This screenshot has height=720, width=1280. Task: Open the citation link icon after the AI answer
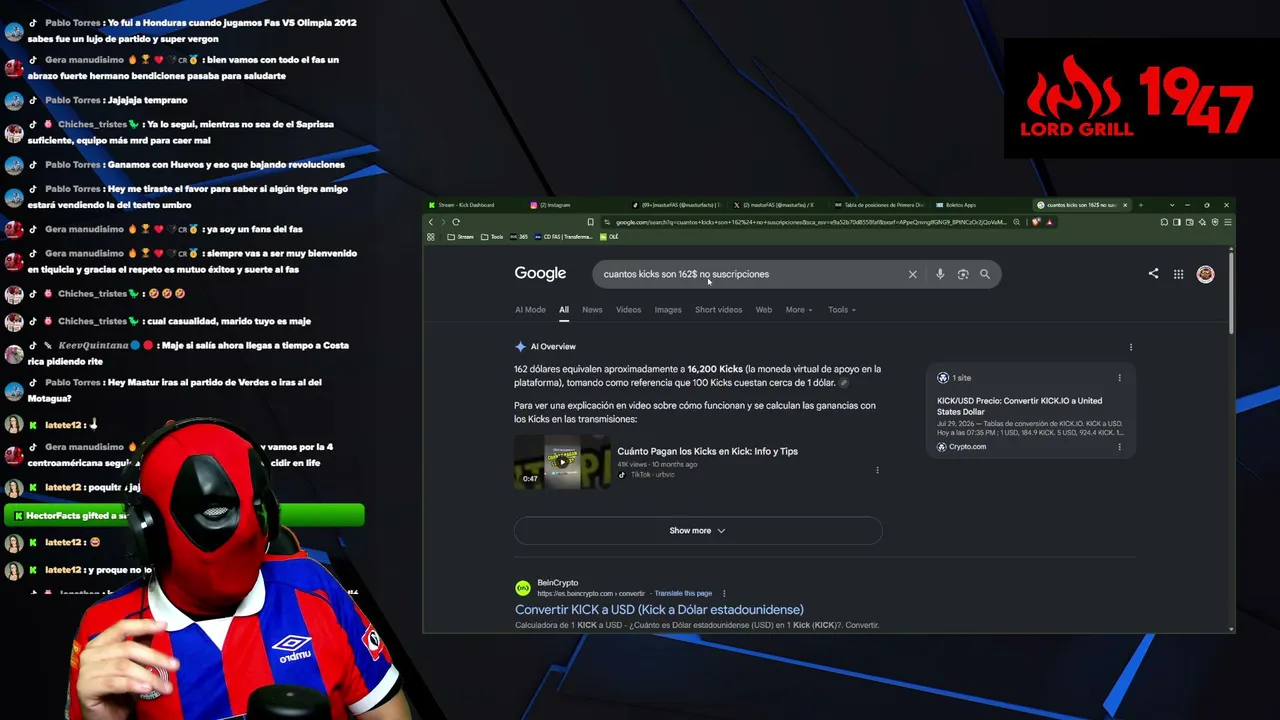844,383
